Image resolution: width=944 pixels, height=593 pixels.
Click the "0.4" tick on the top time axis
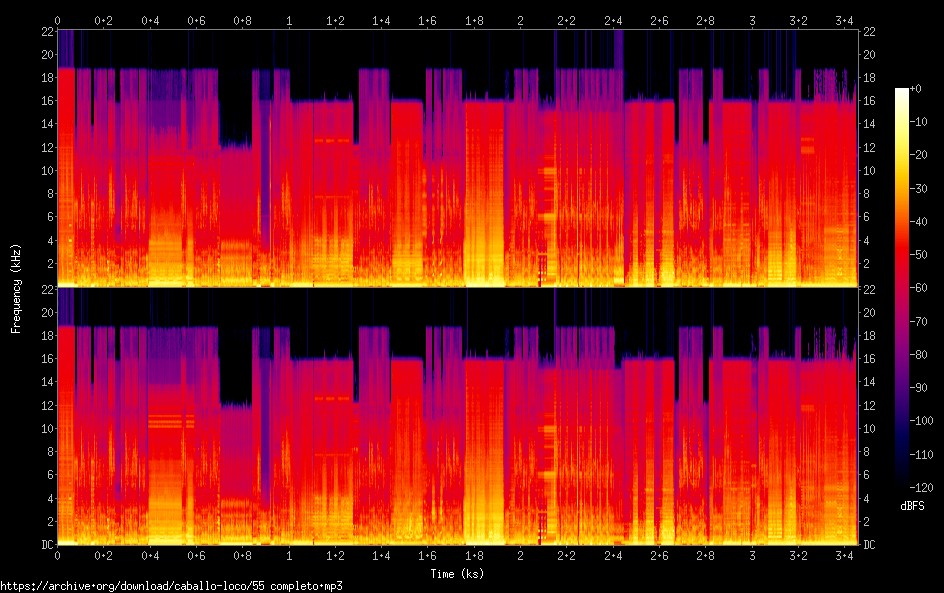(x=150, y=20)
